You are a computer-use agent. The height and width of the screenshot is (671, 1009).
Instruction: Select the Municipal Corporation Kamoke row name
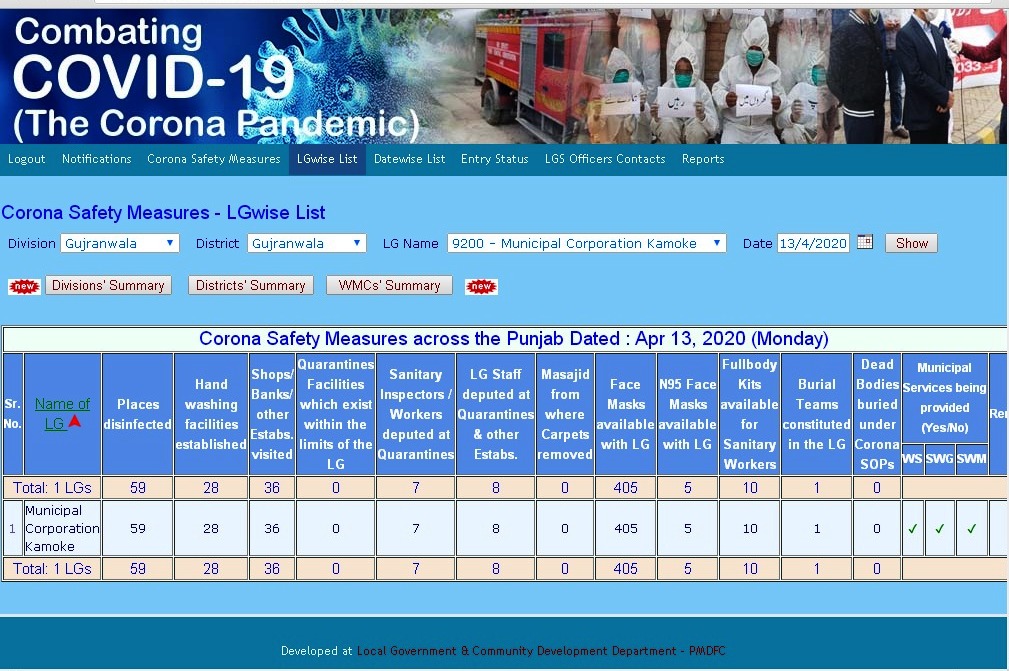pos(62,528)
